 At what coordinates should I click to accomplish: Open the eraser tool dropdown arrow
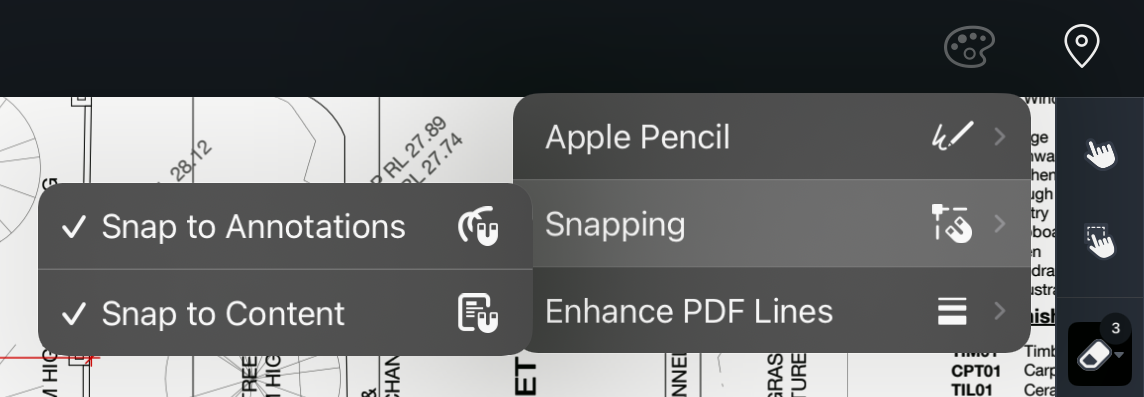tap(1118, 355)
